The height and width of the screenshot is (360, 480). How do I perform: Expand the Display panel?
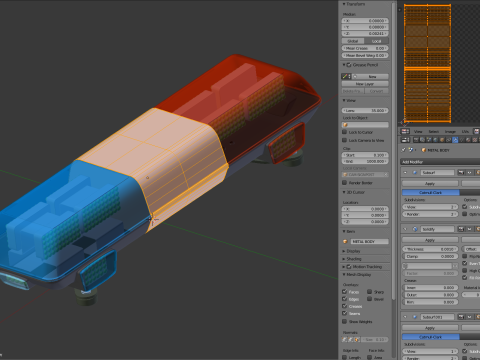click(344, 251)
